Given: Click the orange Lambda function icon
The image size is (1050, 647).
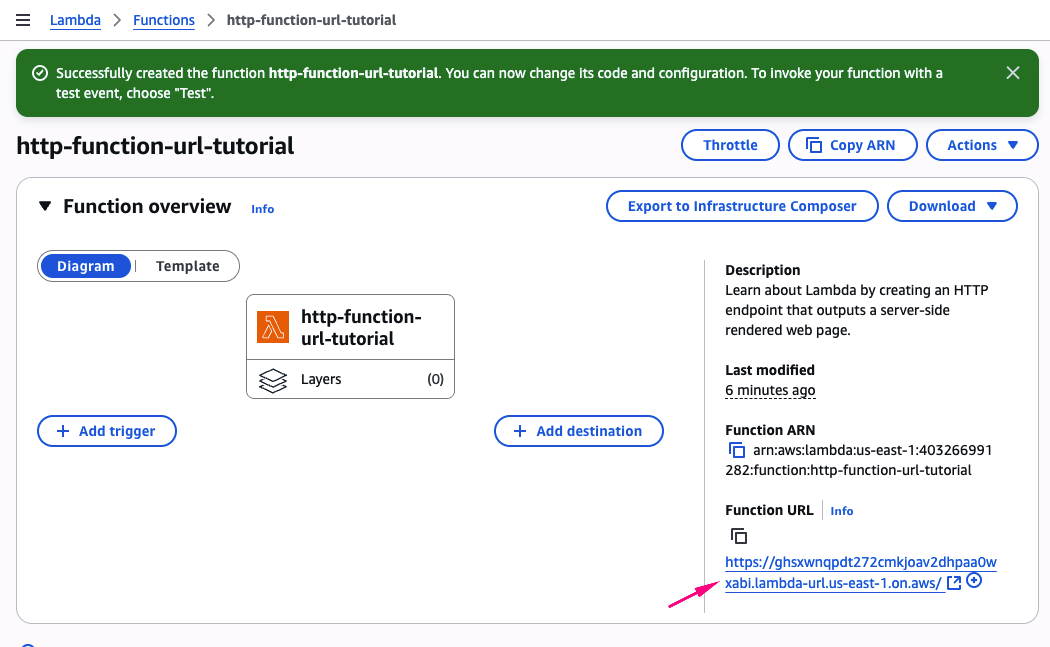Looking at the screenshot, I should [272, 327].
